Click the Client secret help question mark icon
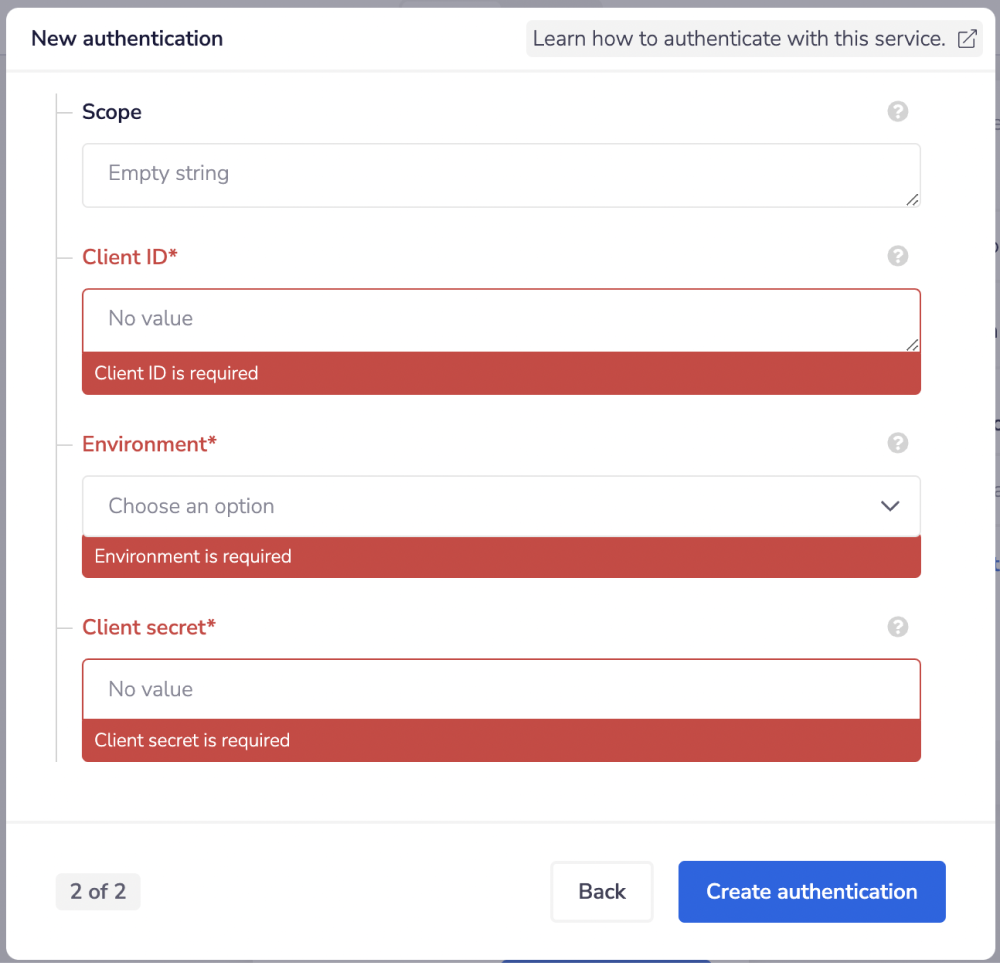Viewport: 1000px width, 963px height. pos(897,627)
